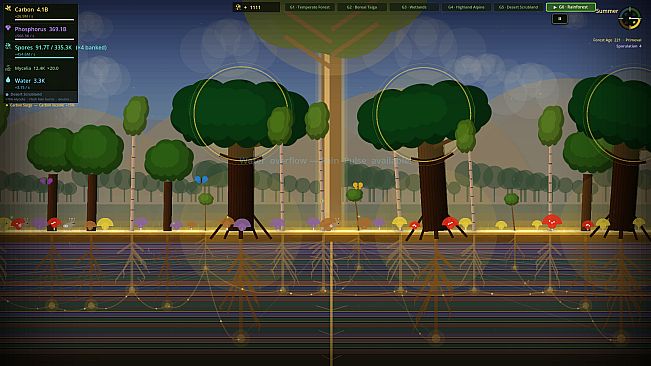Screen dimensions: 651x366
Task: Click the Carbon resource leaf icon
Action: (8, 8)
